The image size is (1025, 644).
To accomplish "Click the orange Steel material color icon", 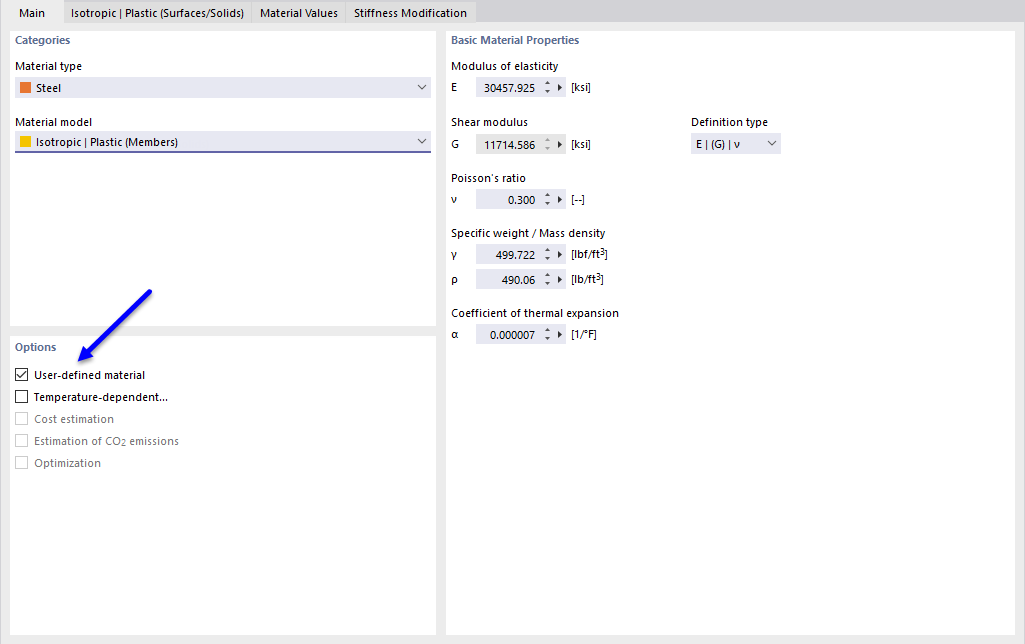I will point(27,87).
